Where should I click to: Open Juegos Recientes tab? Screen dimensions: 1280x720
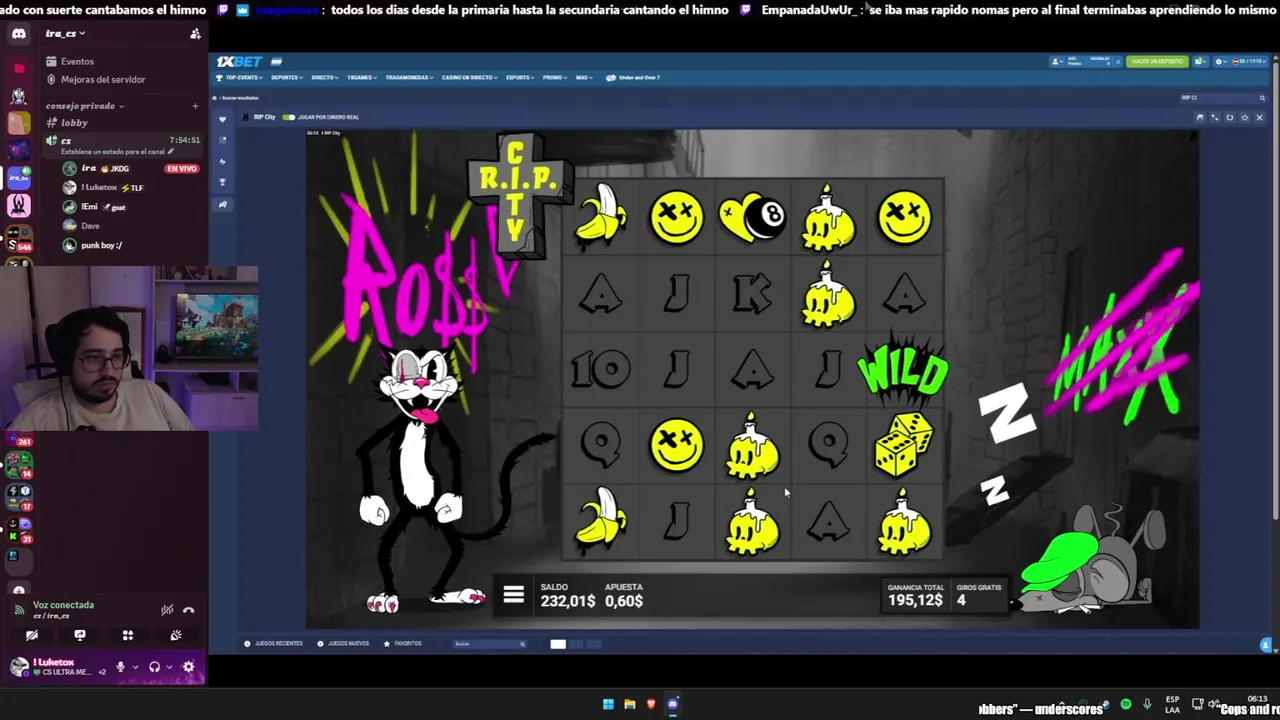coord(274,644)
